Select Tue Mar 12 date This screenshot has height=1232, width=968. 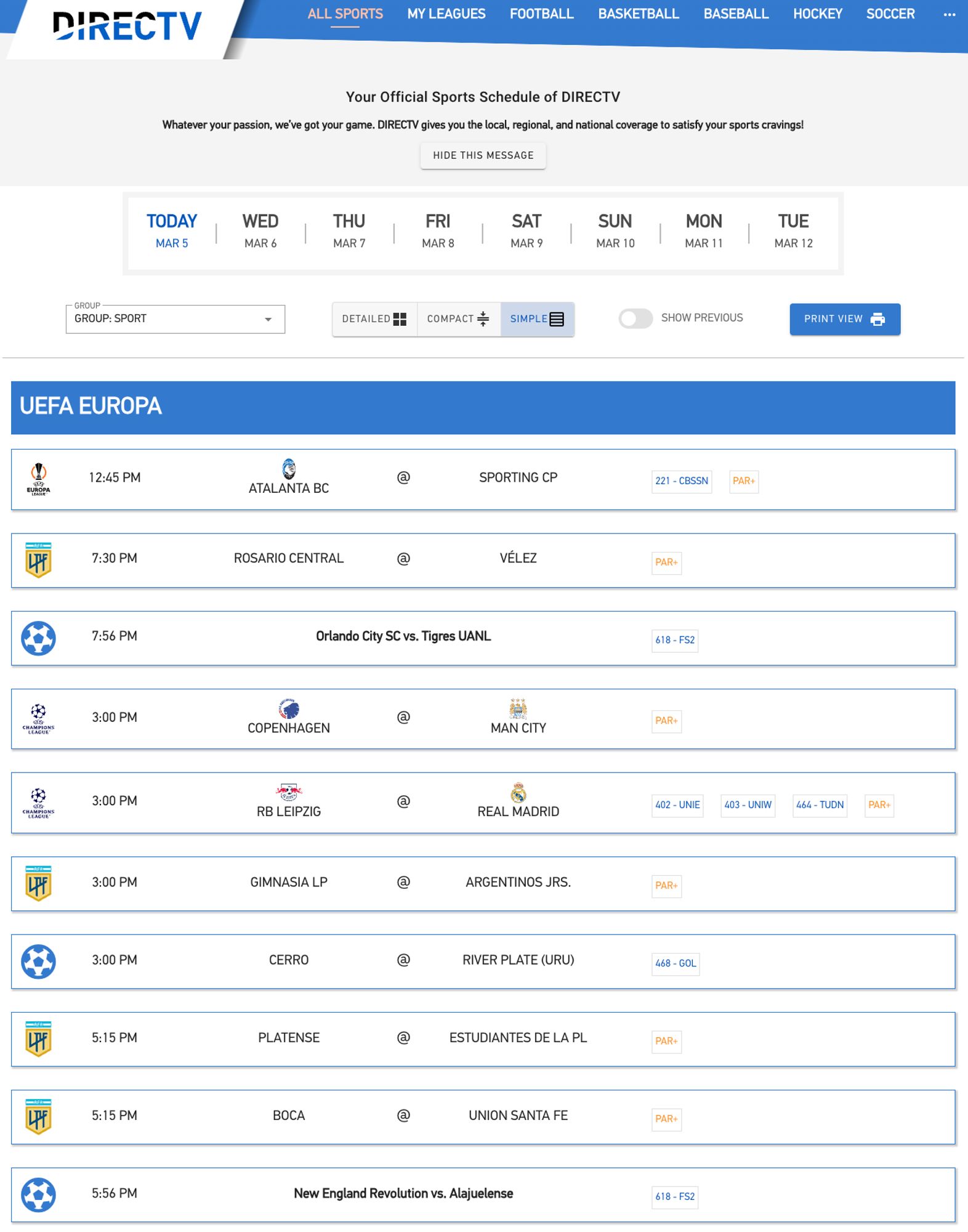[793, 231]
